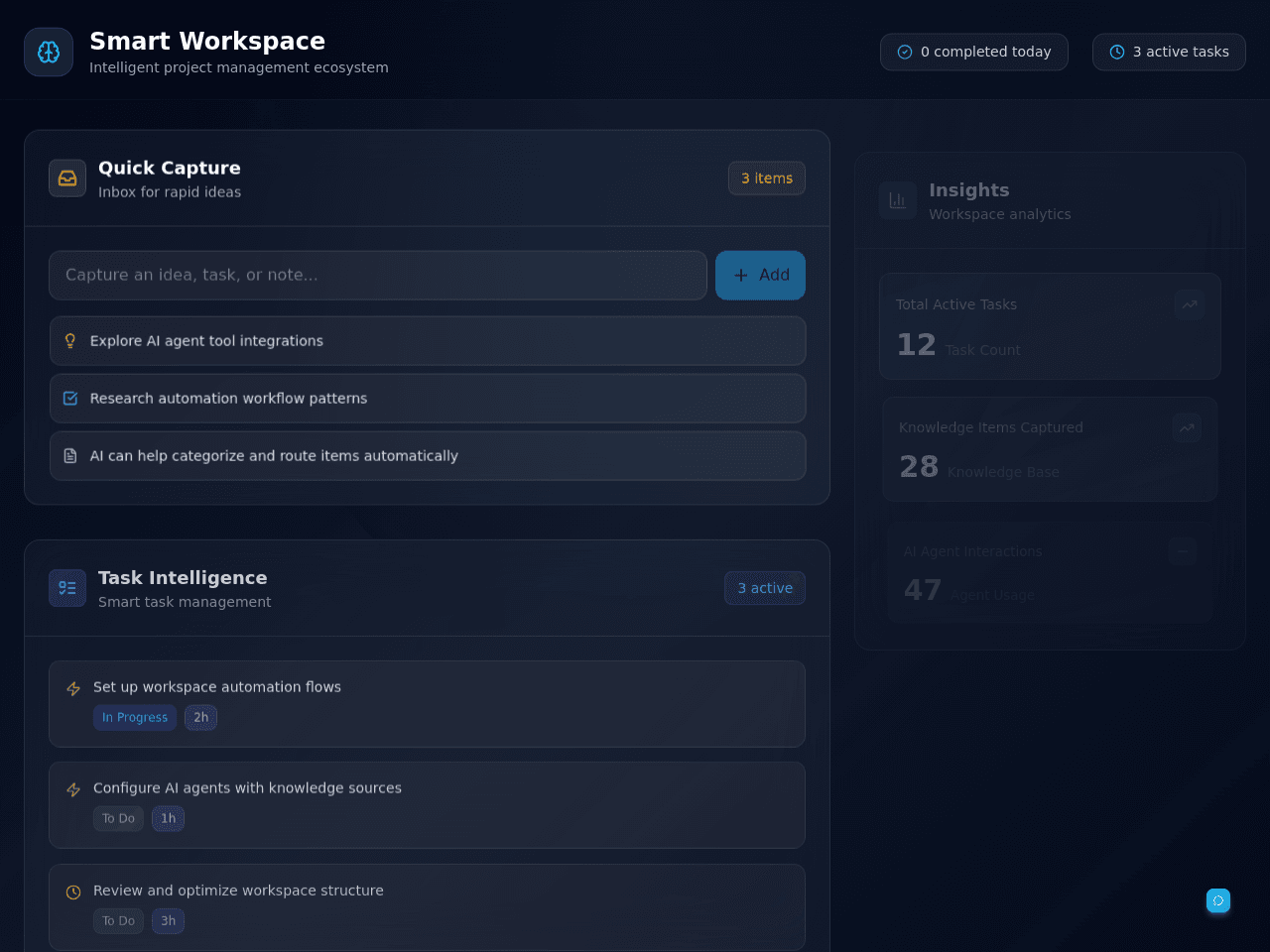Open Configure AI agents with knowledge sources task
Viewport: 1270px width, 952px height.
[x=427, y=805]
